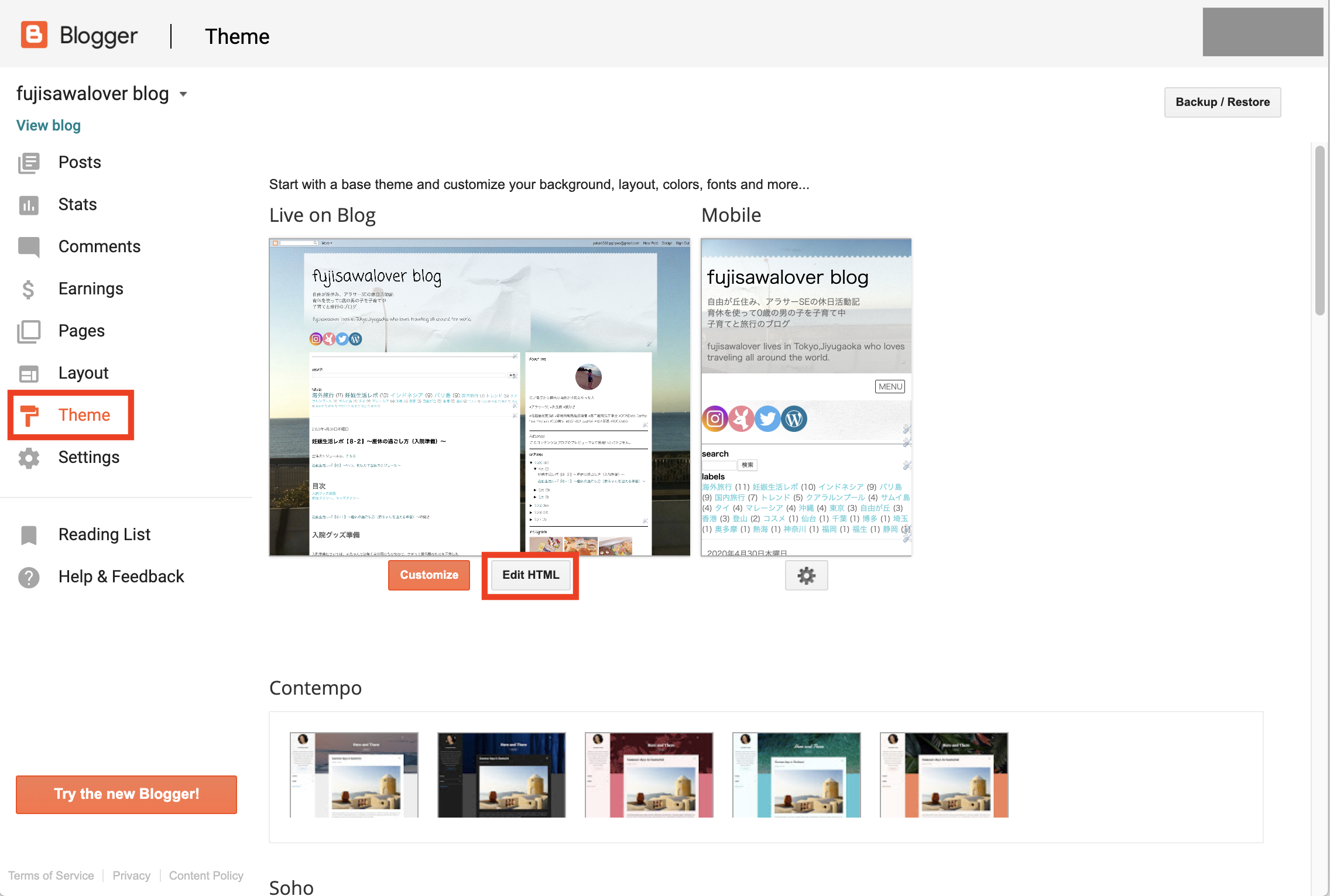Click the Help question mark icon
This screenshot has width=1330, height=896.
29,577
